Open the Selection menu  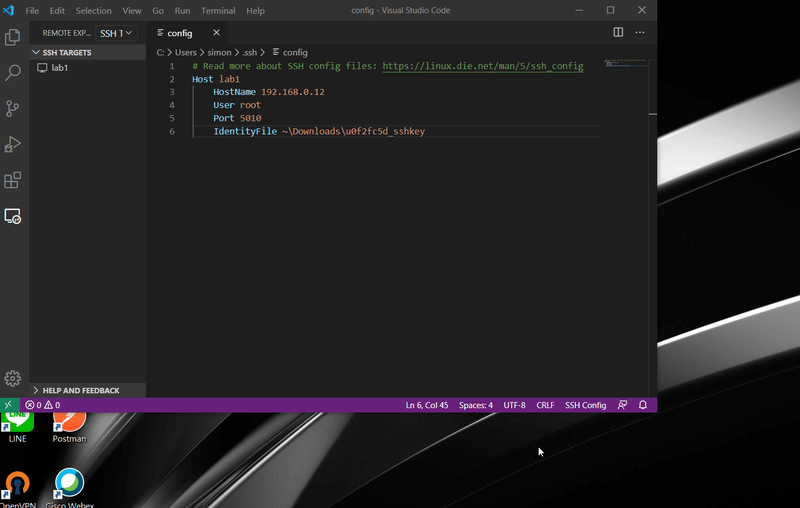pos(93,11)
